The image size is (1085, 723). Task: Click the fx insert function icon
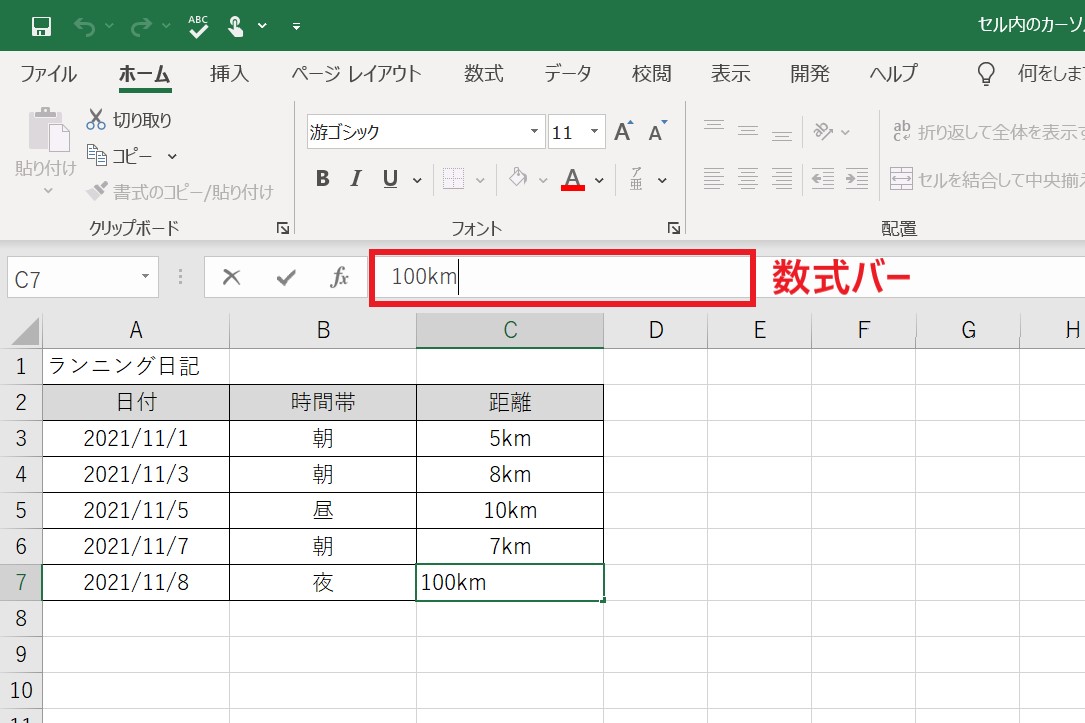pos(339,277)
